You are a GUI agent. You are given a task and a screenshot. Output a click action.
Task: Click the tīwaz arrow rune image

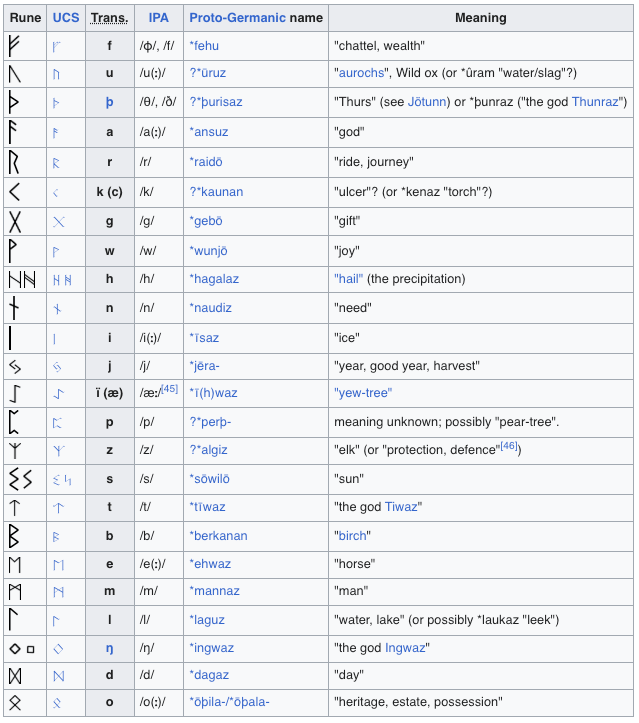(15, 507)
